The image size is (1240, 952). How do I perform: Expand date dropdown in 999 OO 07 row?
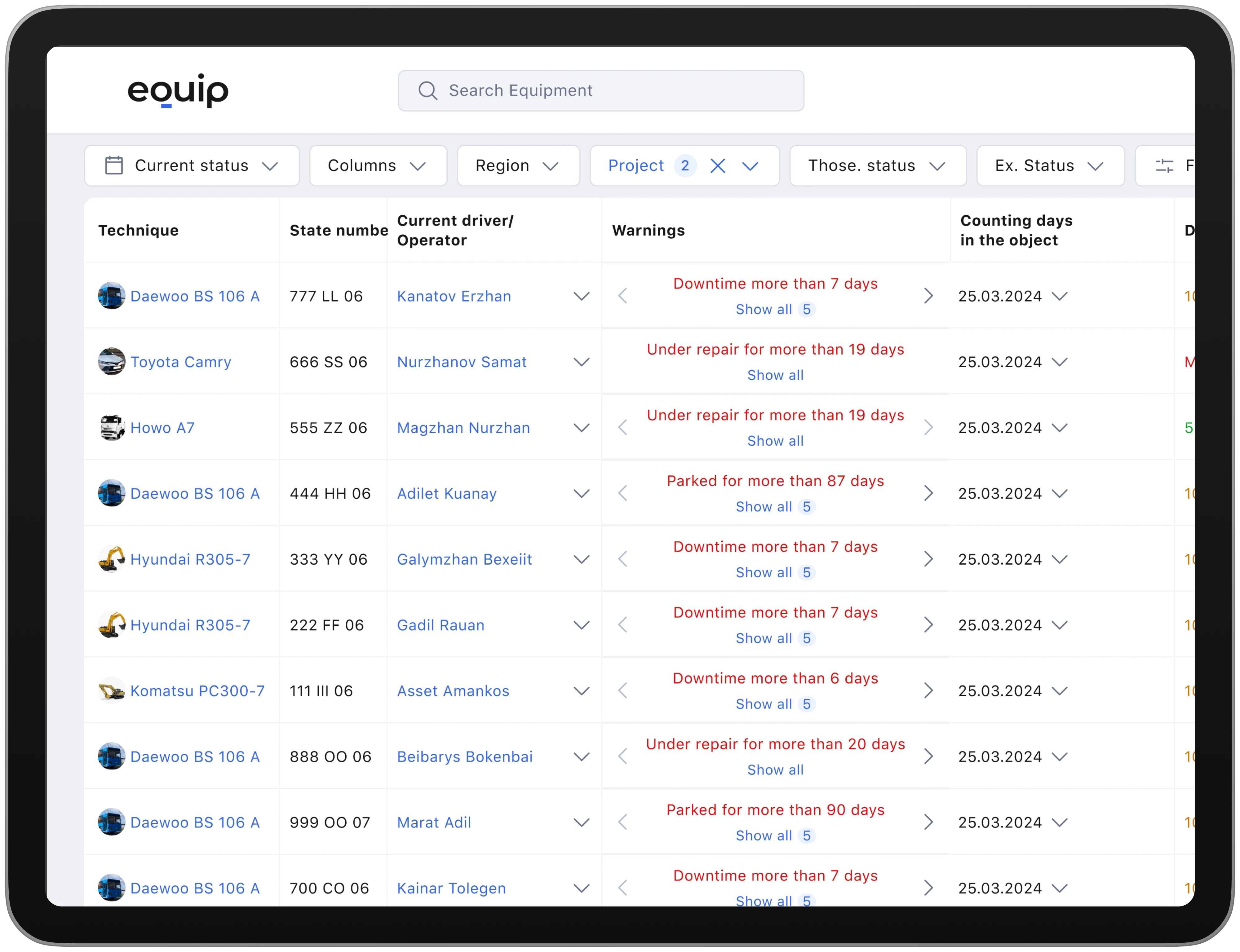[x=1059, y=822]
